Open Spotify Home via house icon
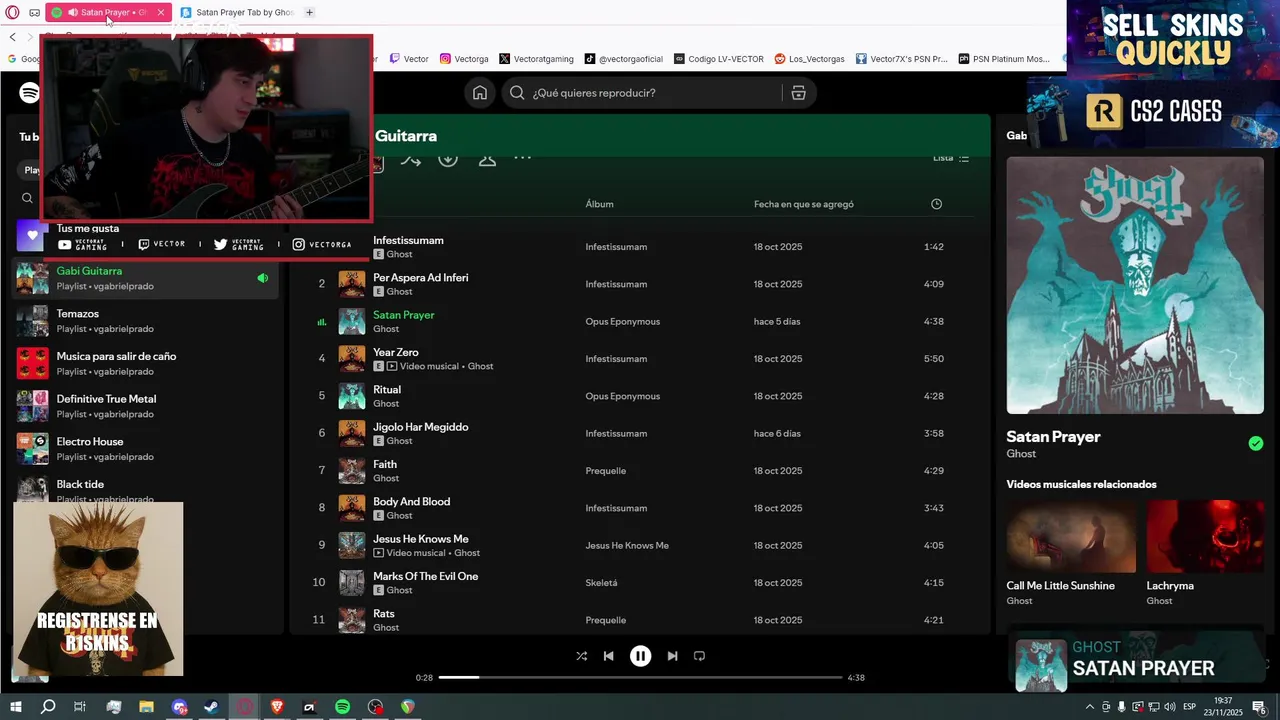 480,93
